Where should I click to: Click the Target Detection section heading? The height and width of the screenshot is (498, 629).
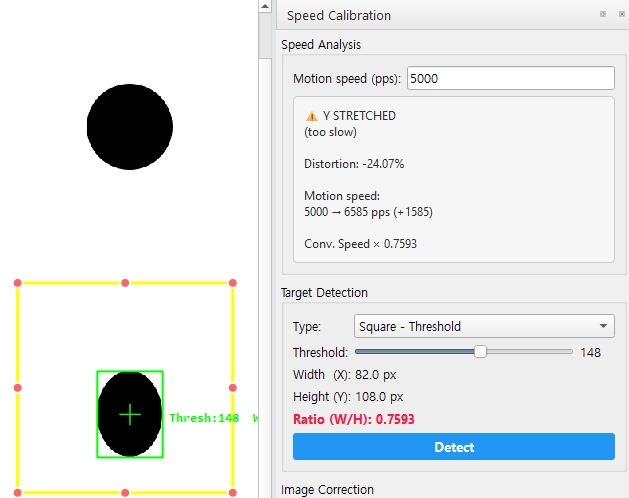click(324, 293)
